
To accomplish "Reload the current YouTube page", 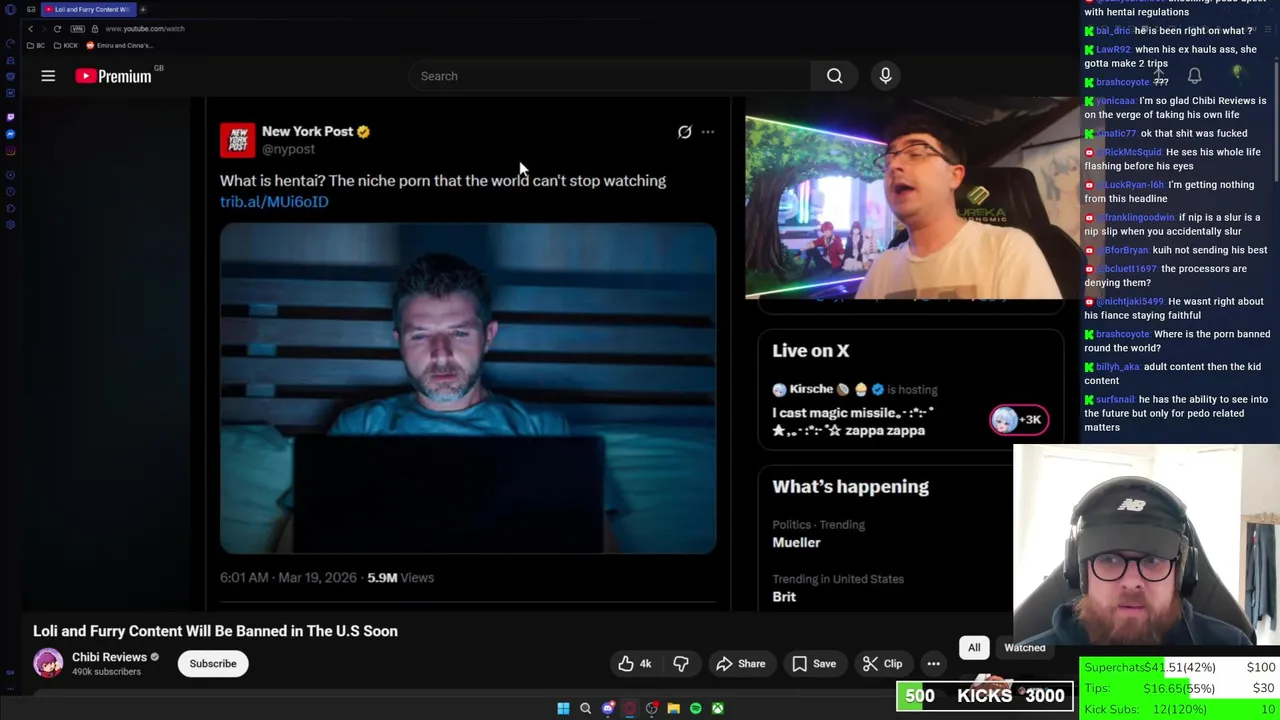I will (x=57, y=29).
